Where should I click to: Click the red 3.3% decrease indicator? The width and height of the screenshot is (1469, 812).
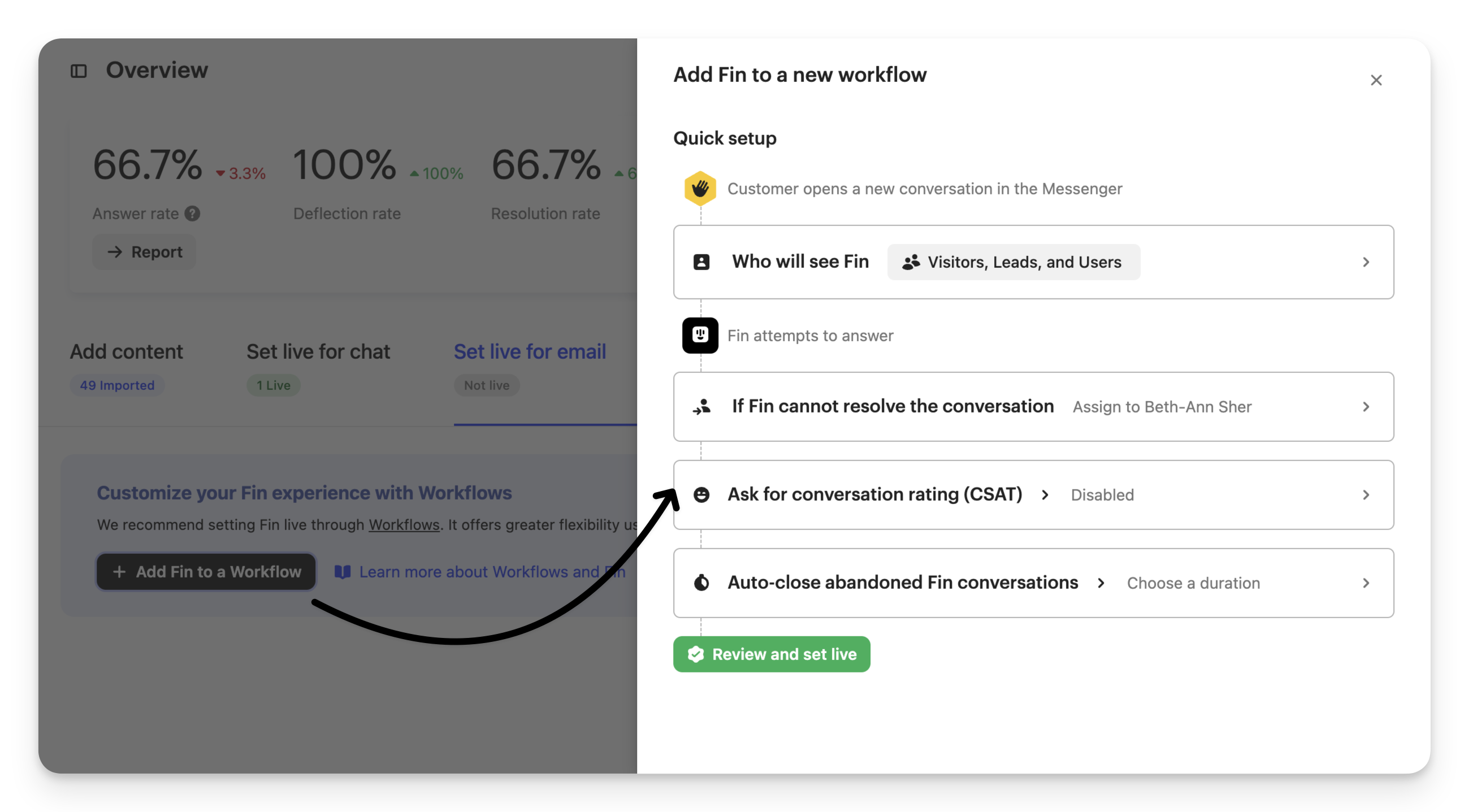click(240, 173)
